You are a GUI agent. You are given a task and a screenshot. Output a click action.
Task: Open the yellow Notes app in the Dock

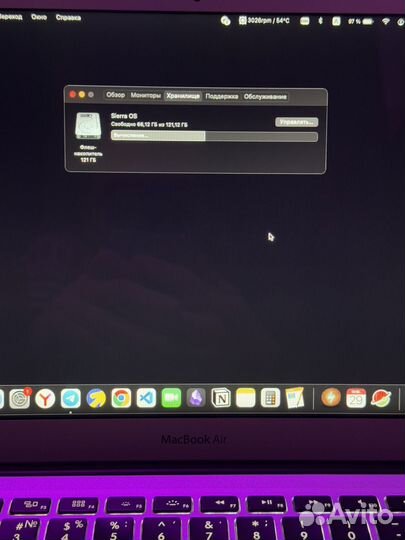coord(246,398)
